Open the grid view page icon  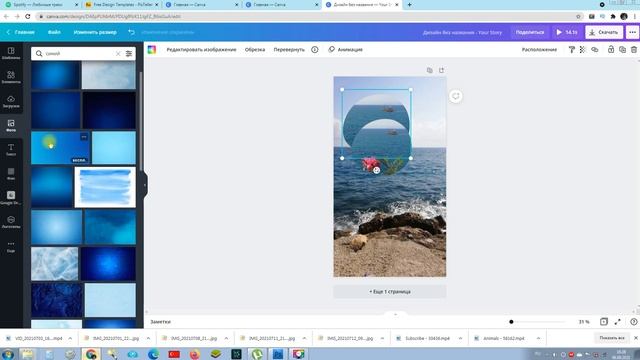[604, 322]
